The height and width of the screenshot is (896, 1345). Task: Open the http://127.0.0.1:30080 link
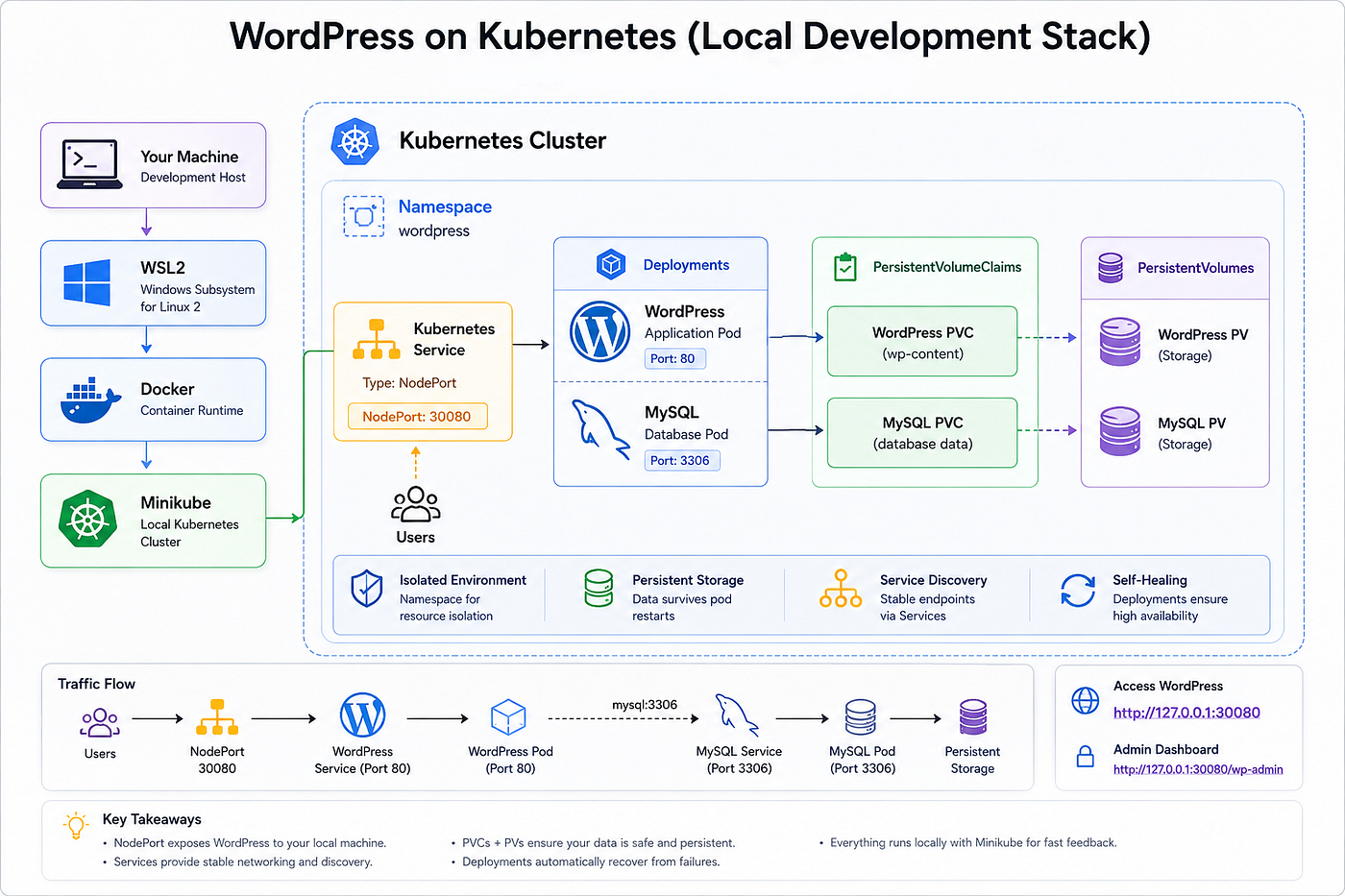(x=1186, y=713)
